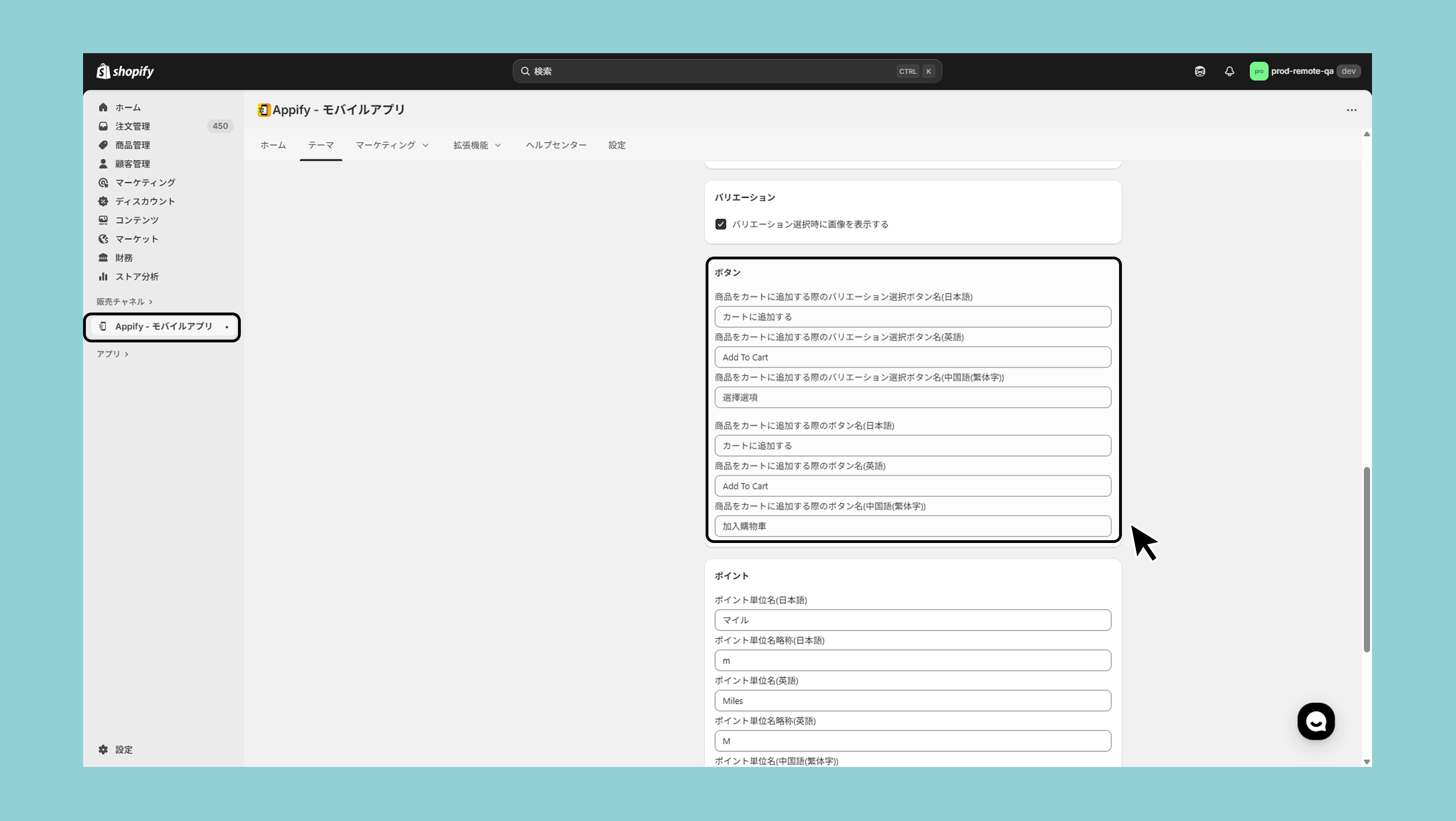
Task: Click the Sidekick assistant icon
Action: click(1200, 71)
